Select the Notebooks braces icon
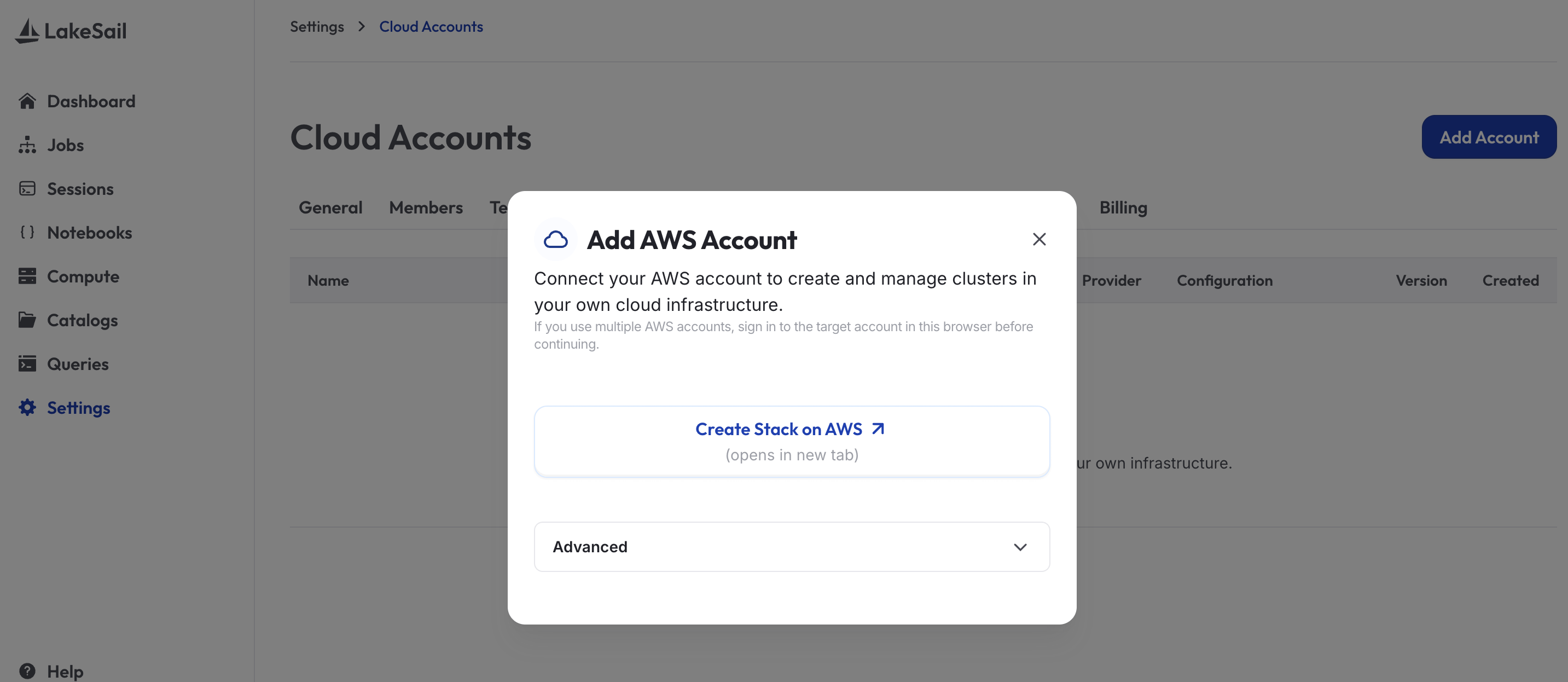This screenshot has height=682, width=1568. pyautogui.click(x=27, y=233)
